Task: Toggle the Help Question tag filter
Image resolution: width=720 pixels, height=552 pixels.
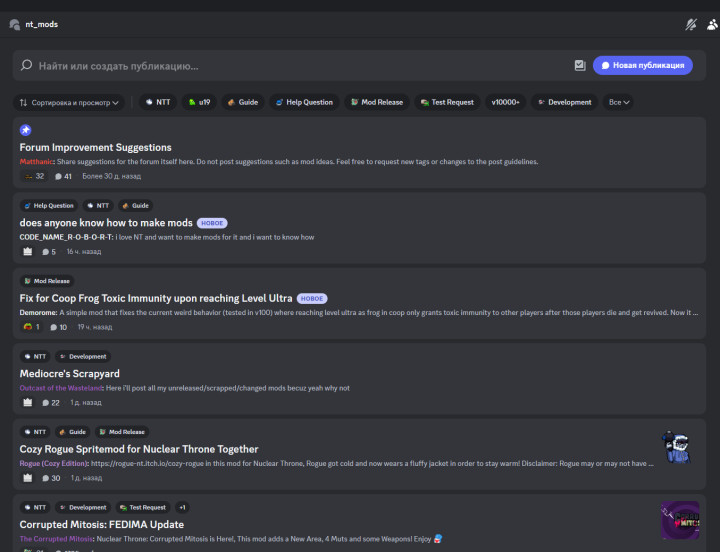Action: tap(303, 102)
